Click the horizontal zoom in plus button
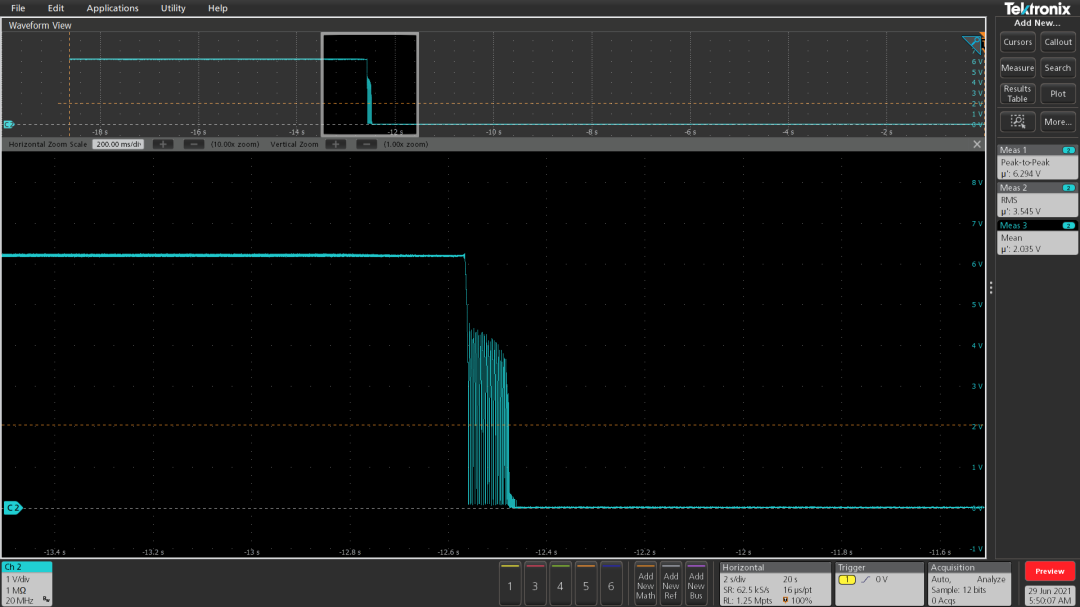1080x607 pixels. tap(163, 144)
